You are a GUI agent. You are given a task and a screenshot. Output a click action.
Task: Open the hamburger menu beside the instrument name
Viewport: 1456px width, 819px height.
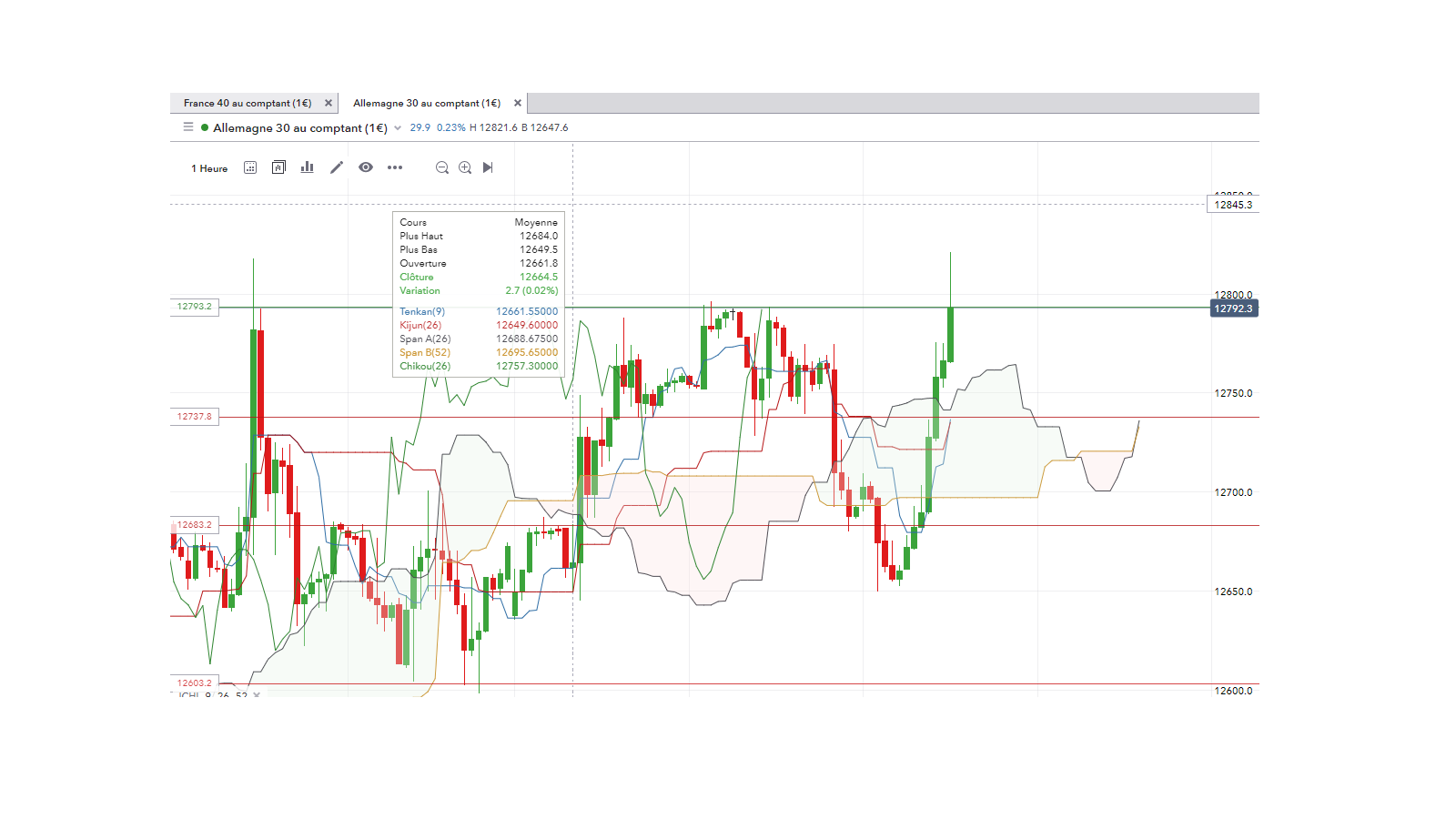(188, 127)
